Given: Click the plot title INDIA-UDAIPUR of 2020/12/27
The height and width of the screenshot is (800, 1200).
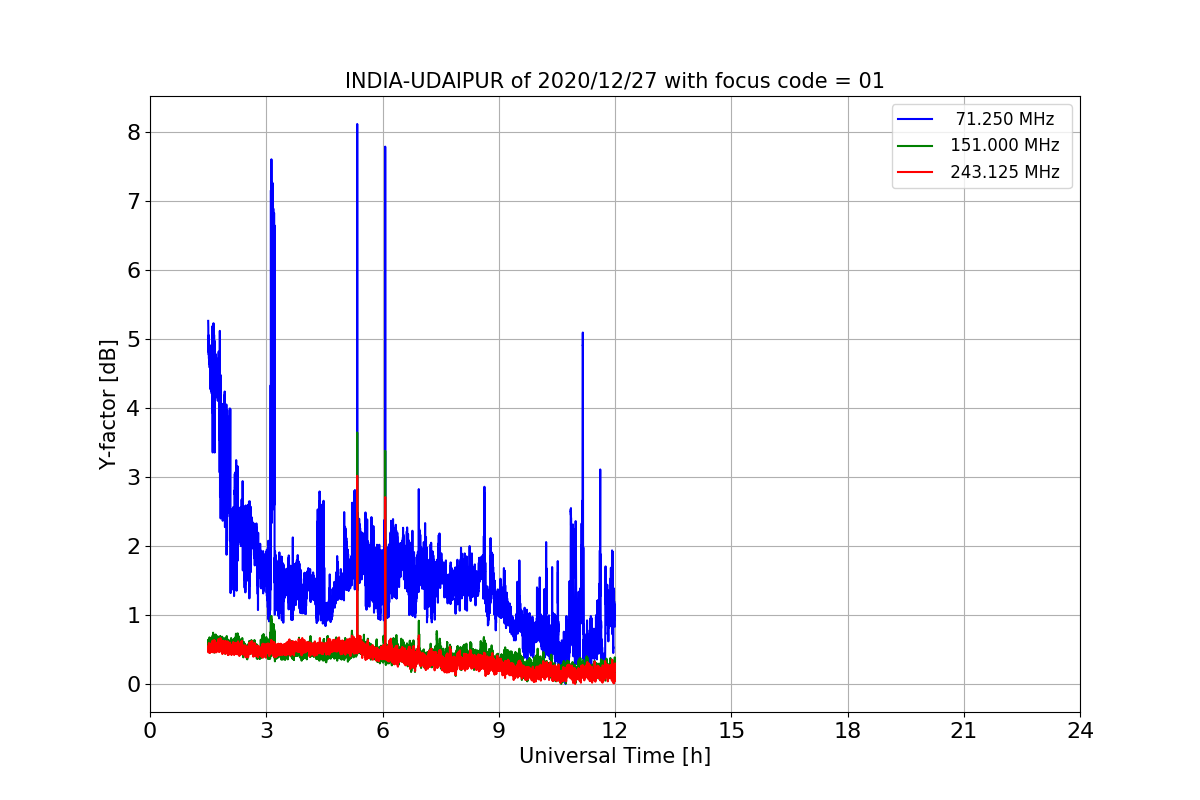Looking at the screenshot, I should (x=614, y=81).
